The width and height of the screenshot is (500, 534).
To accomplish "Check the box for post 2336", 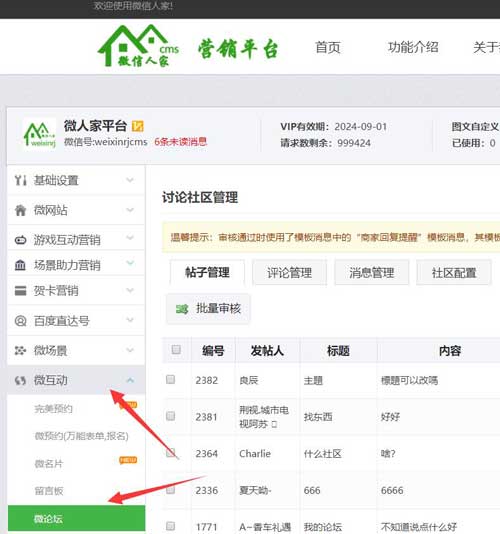I will pyautogui.click(x=170, y=490).
